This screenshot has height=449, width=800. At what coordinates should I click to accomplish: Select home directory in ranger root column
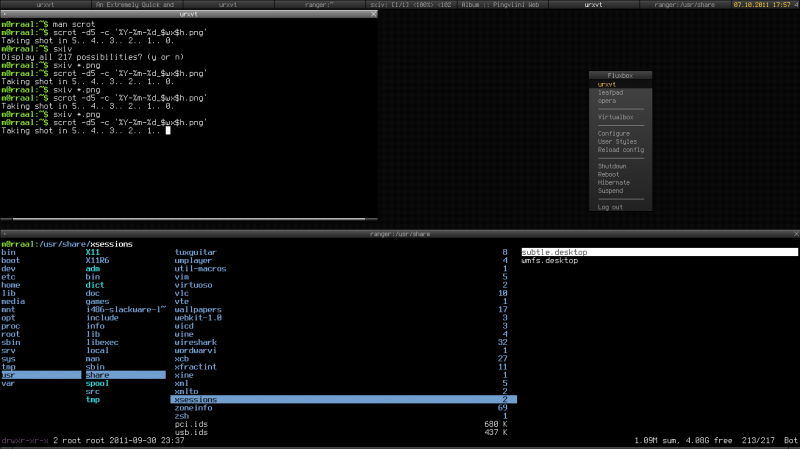(x=10, y=285)
